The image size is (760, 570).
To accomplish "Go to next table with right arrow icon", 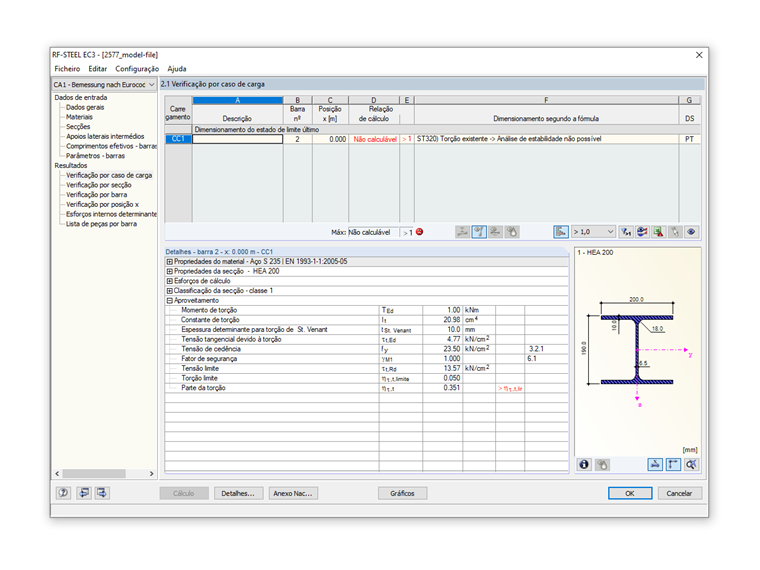I will click(102, 493).
